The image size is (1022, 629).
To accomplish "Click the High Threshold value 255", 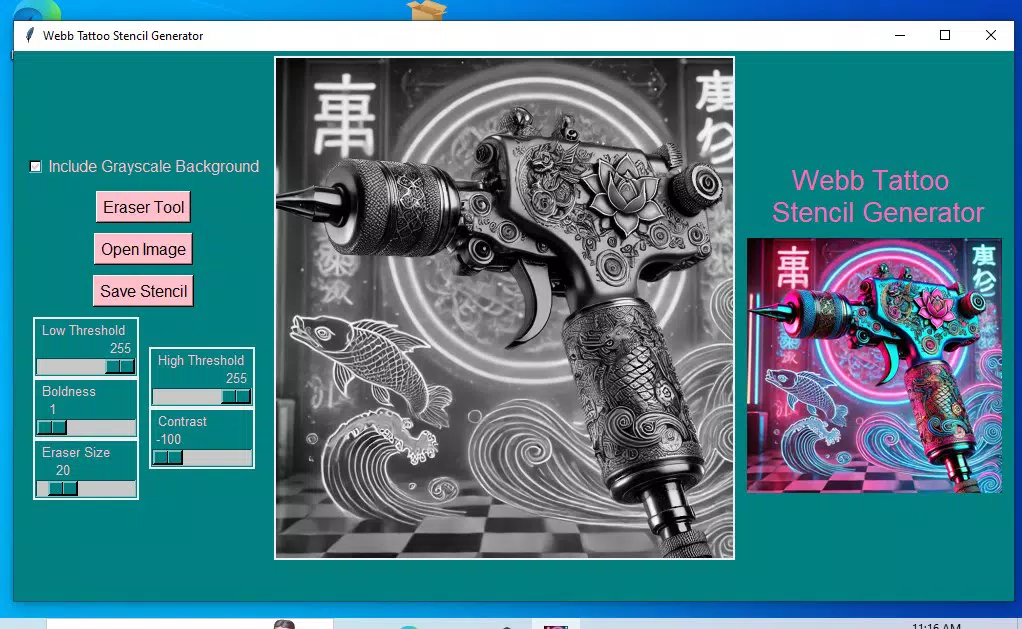I will [236, 378].
